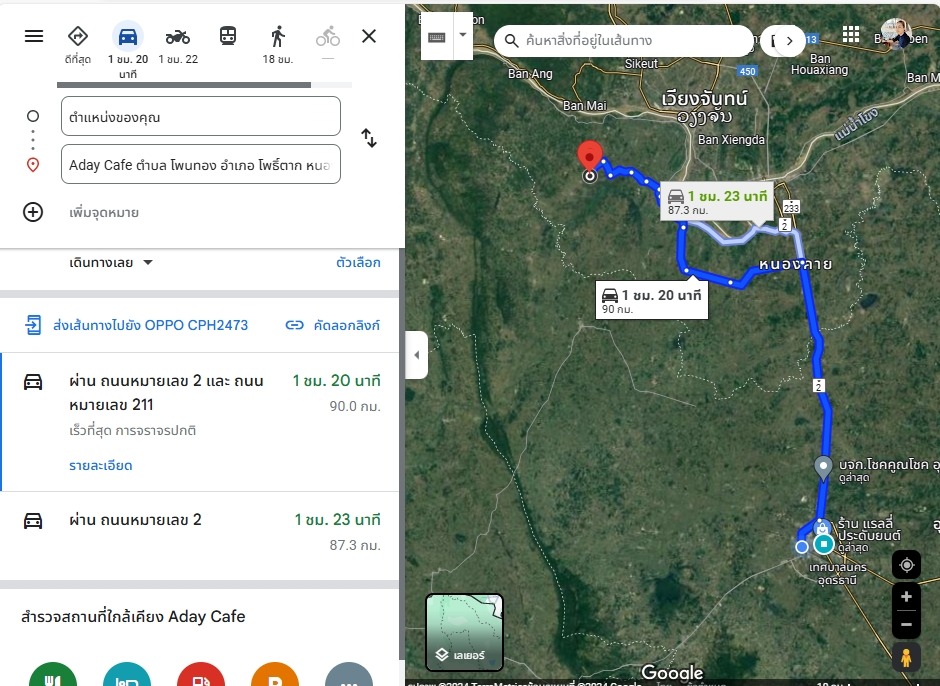The height and width of the screenshot is (686, 940).
Task: Search nearby restaurants green icon
Action: click(x=53, y=676)
